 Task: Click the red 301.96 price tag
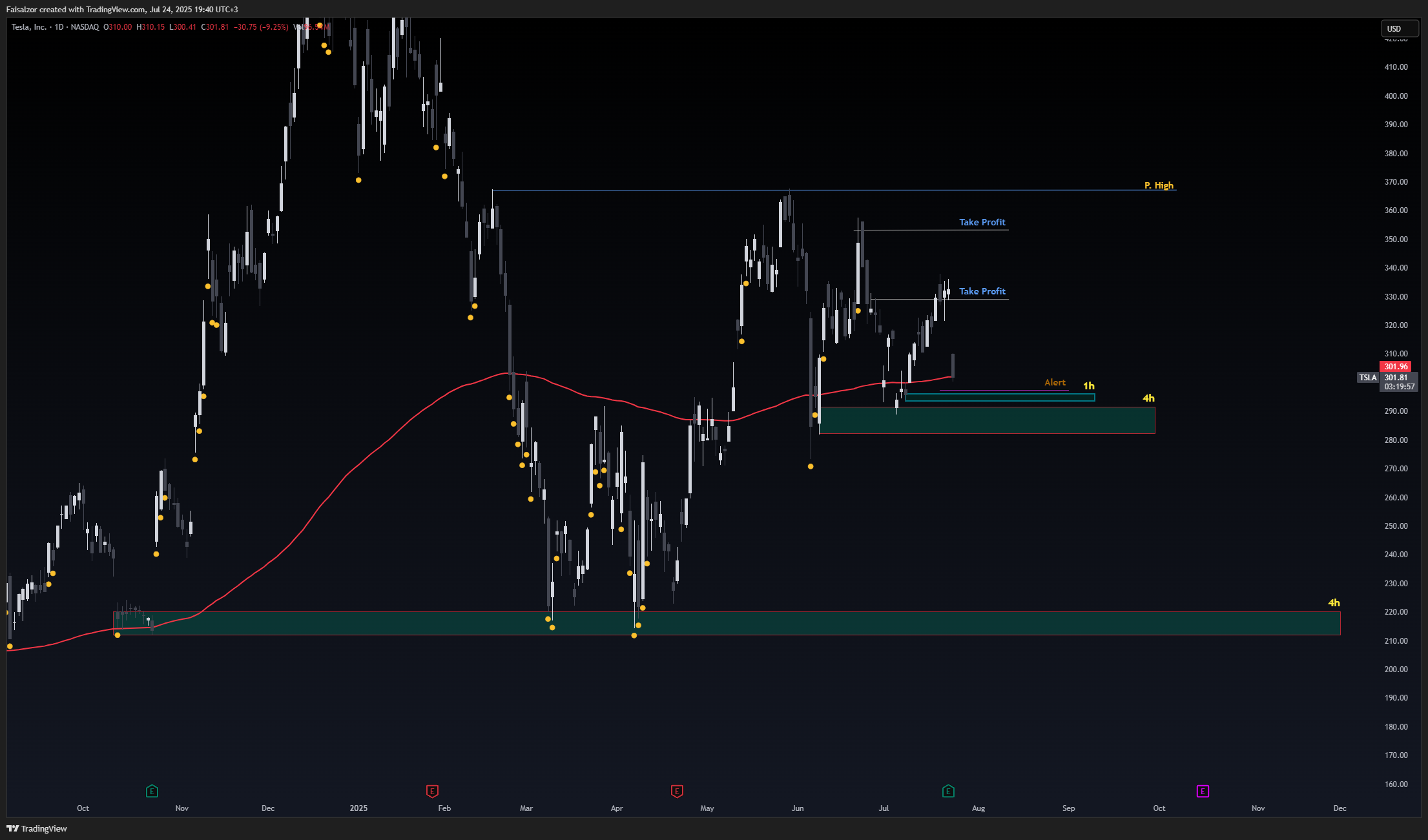pyautogui.click(x=1396, y=366)
